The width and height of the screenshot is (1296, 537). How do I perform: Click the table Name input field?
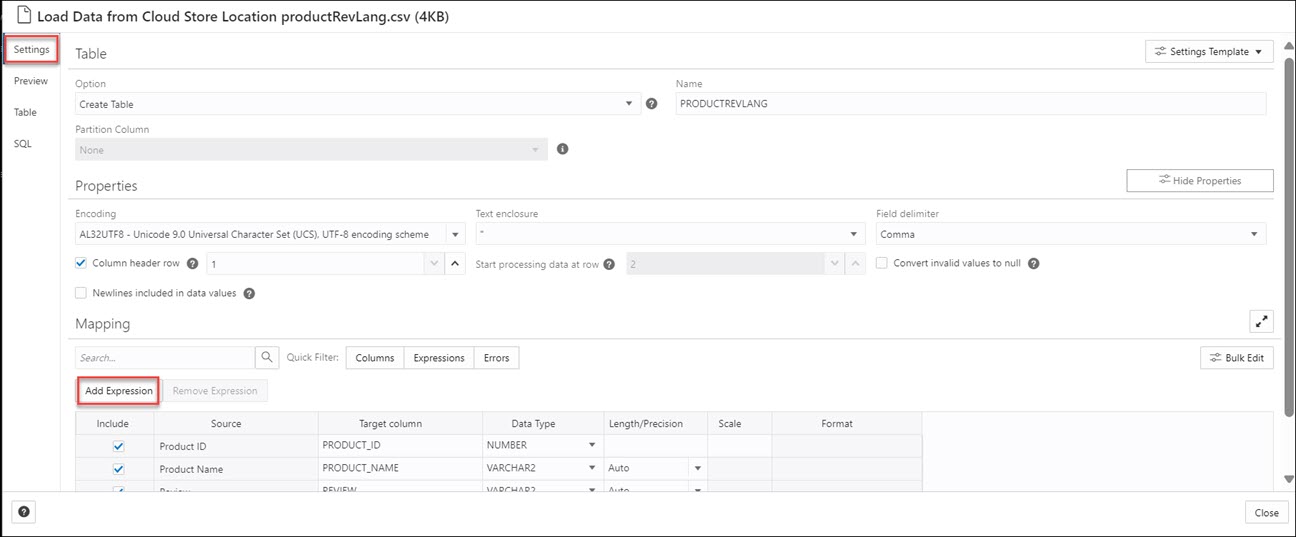click(970, 104)
